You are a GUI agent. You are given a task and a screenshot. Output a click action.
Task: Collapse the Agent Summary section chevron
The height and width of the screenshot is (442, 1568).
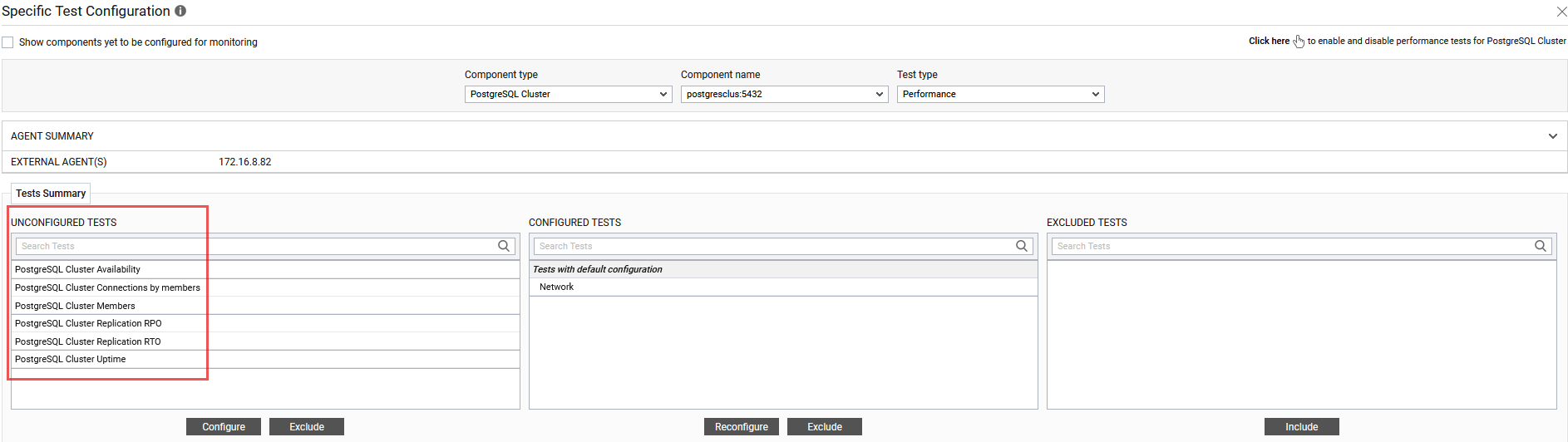coord(1552,136)
